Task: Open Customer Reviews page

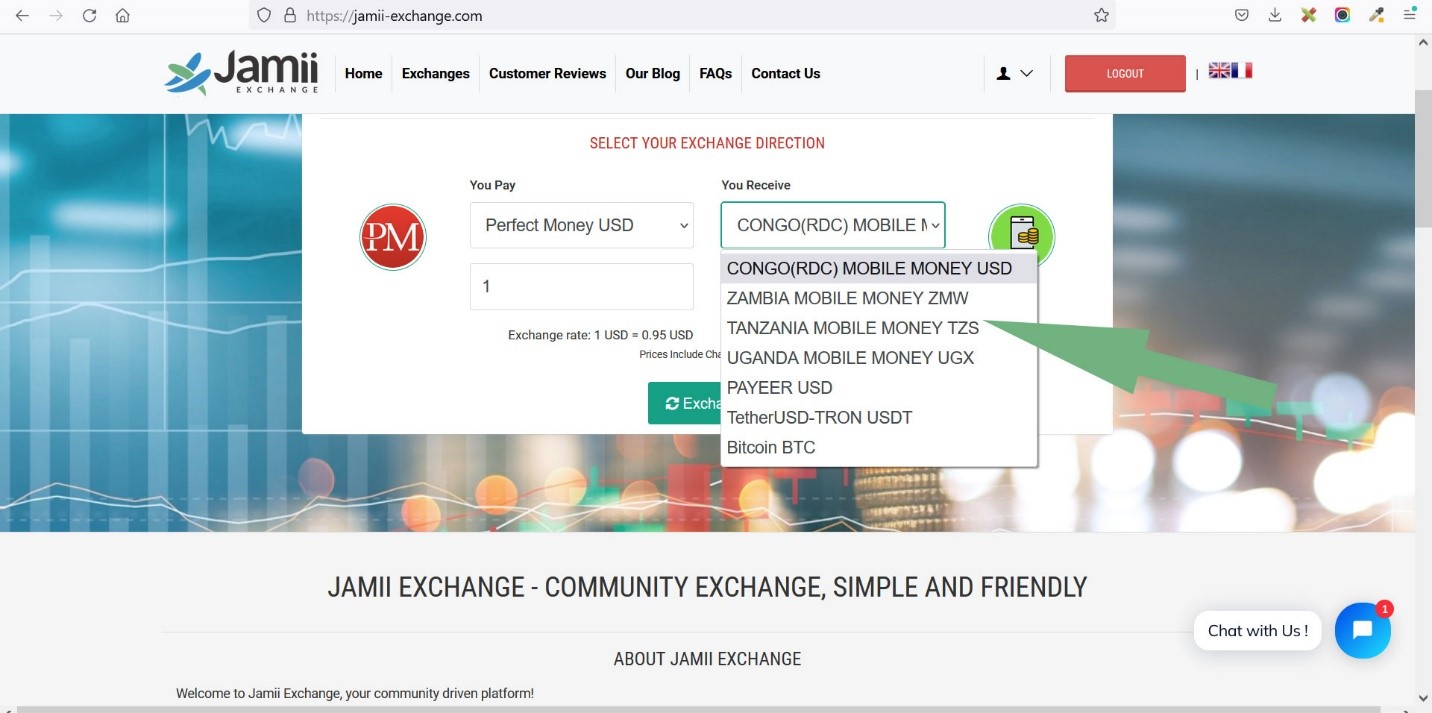Action: [x=548, y=74]
